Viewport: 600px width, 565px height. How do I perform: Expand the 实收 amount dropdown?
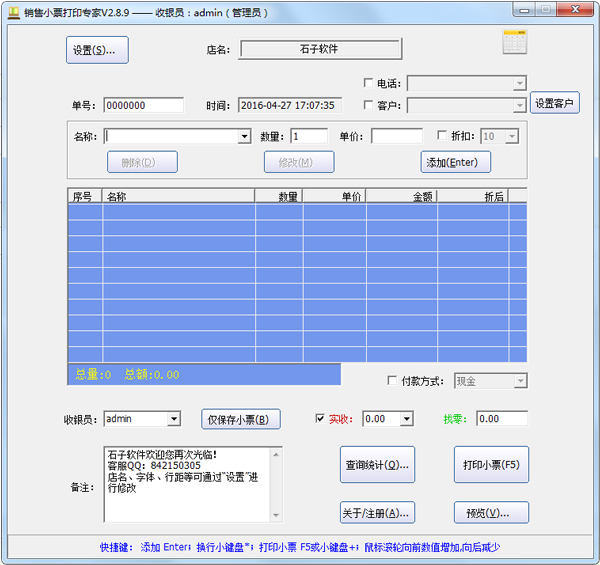click(x=406, y=419)
